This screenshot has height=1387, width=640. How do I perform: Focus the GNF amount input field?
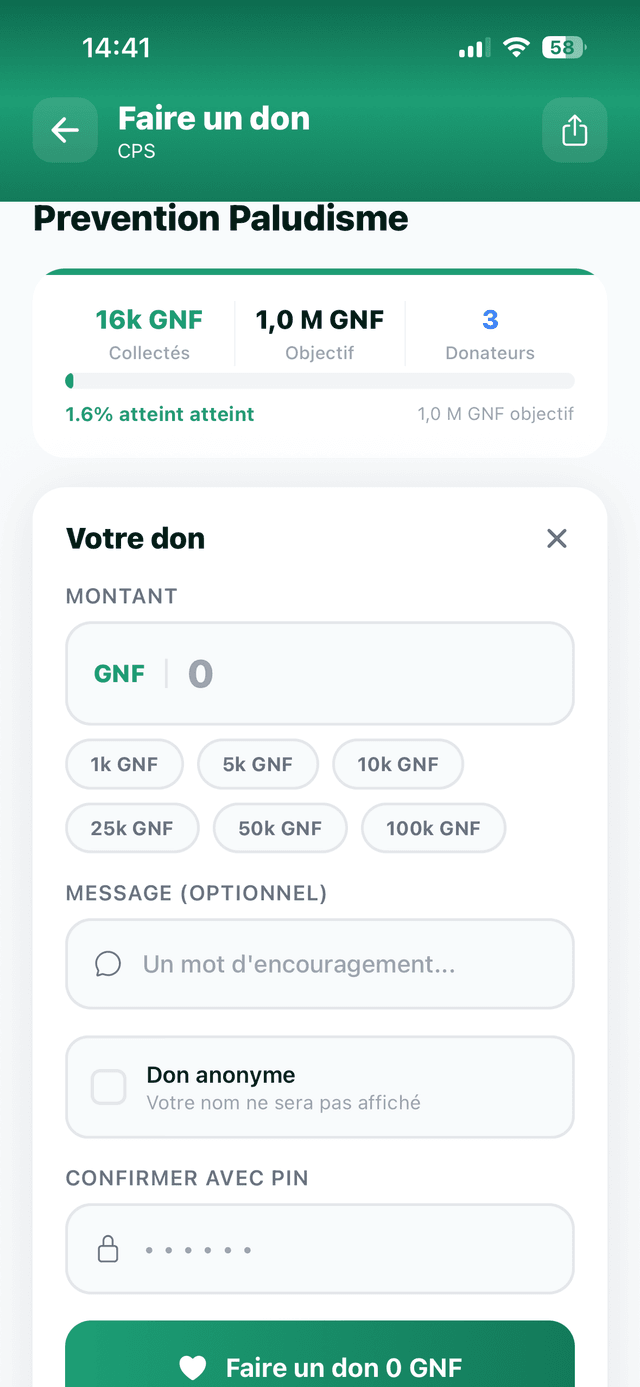[320, 673]
